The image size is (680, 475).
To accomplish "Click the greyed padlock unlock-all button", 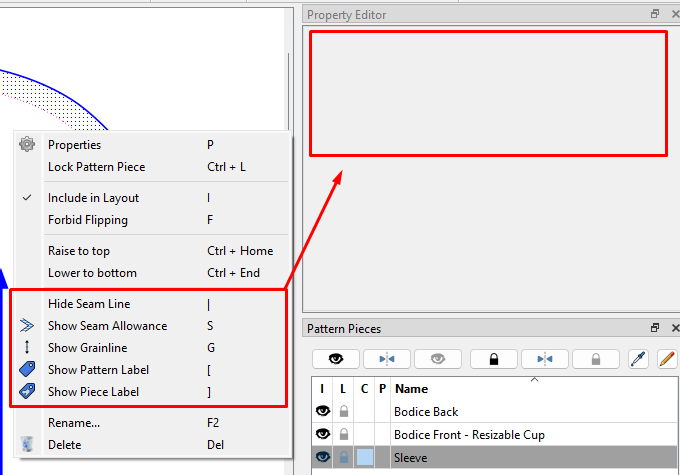I will (x=596, y=358).
